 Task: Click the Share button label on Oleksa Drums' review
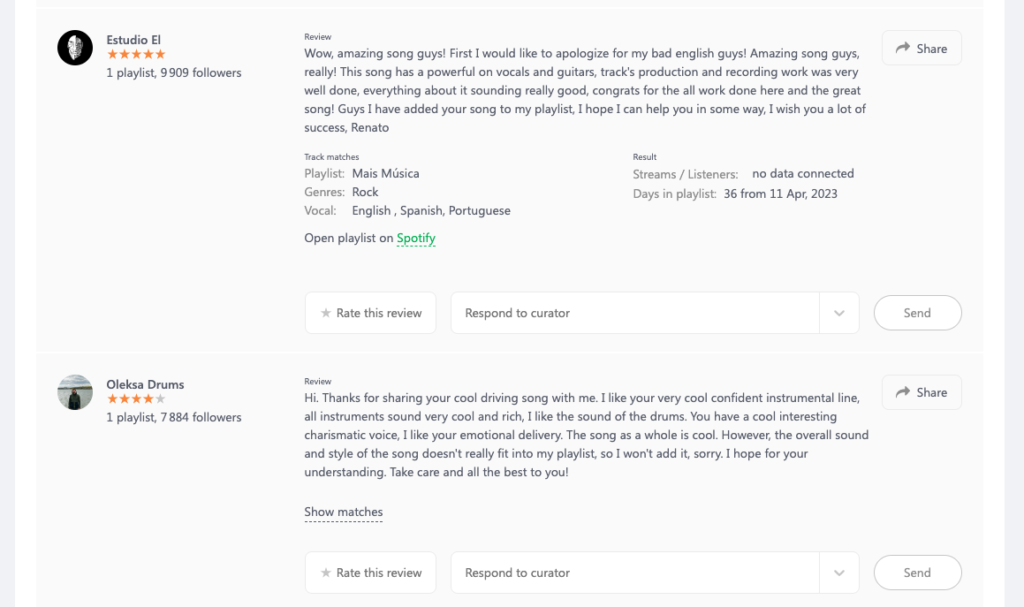(x=932, y=392)
